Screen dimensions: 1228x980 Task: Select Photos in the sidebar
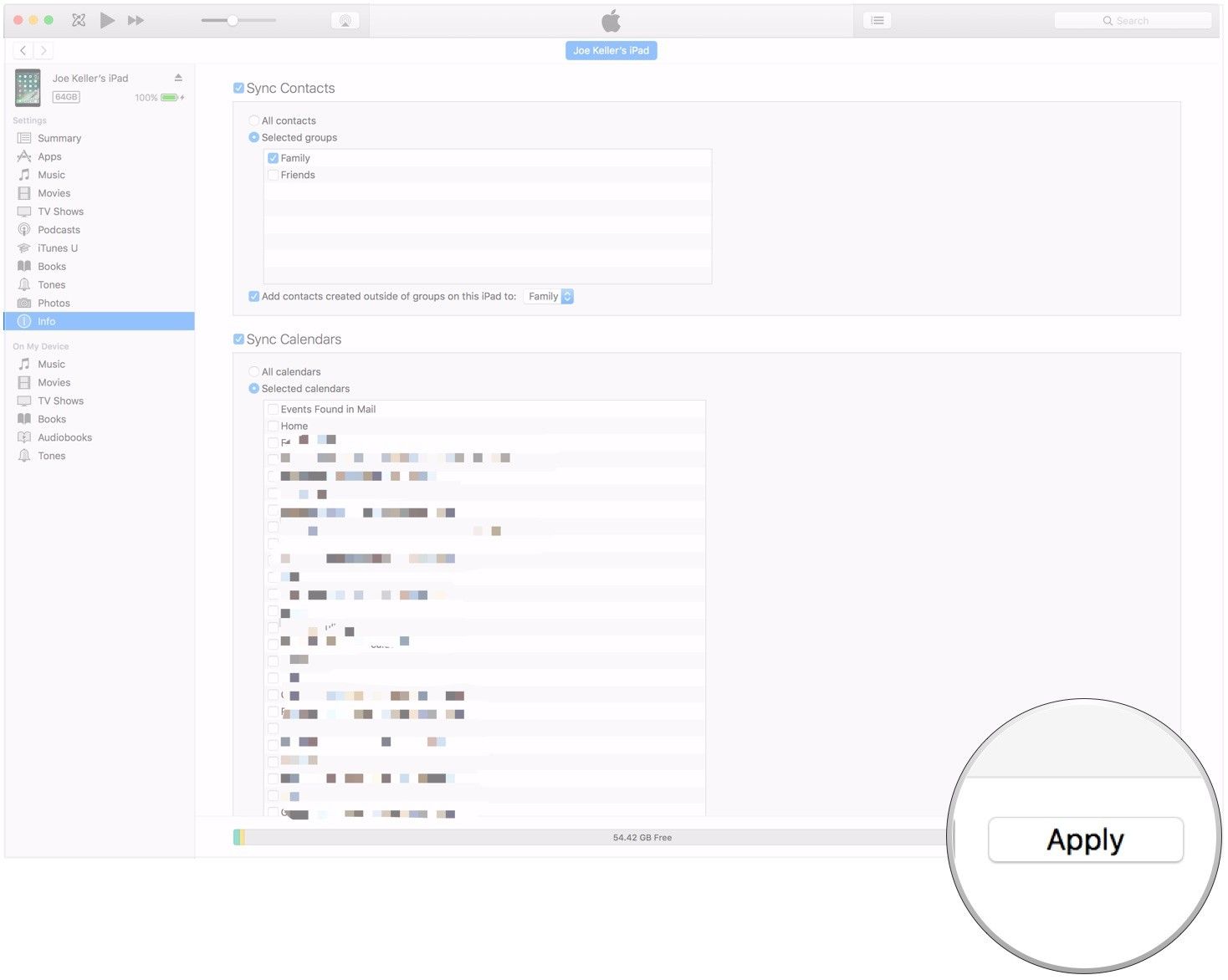pyautogui.click(x=54, y=304)
